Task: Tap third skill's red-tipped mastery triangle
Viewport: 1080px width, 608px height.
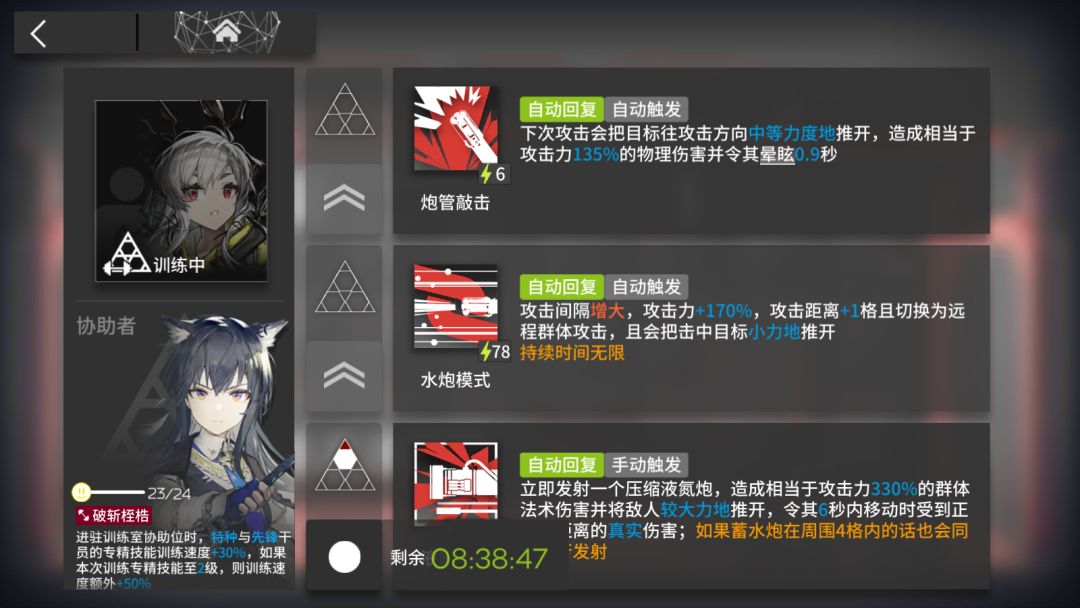Action: pyautogui.click(x=344, y=465)
